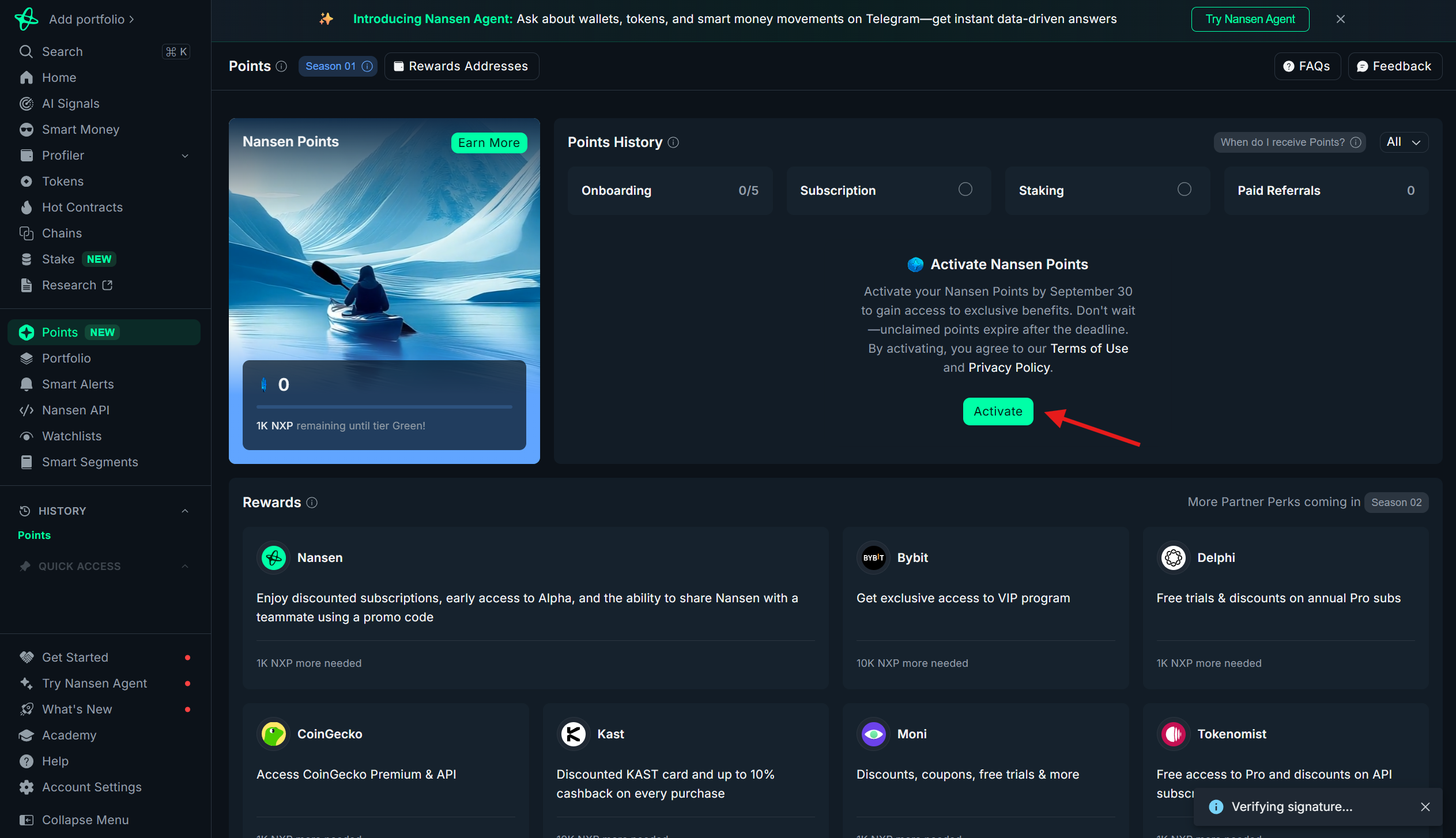Click the Feedback button

1395,66
